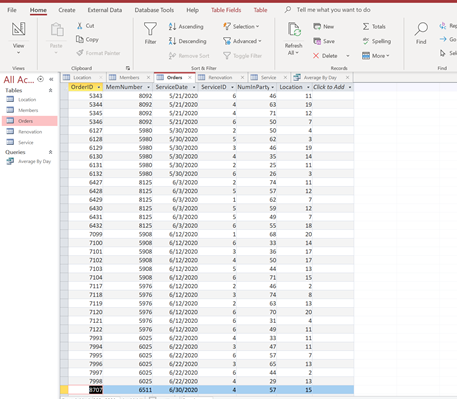Screen dimensions: 457x399
Task: Open the ServiceID column dropdown arrow
Action: (x=232, y=87)
